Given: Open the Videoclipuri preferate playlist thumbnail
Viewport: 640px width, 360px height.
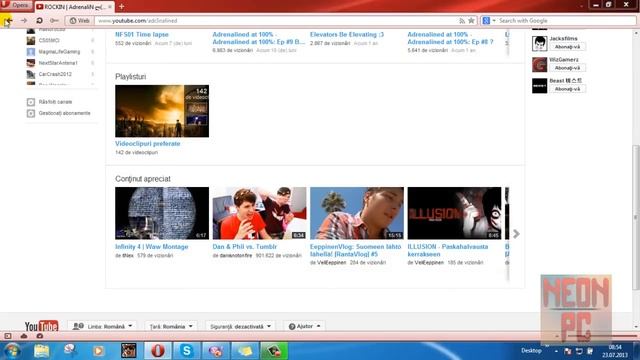Looking at the screenshot, I should (x=162, y=111).
